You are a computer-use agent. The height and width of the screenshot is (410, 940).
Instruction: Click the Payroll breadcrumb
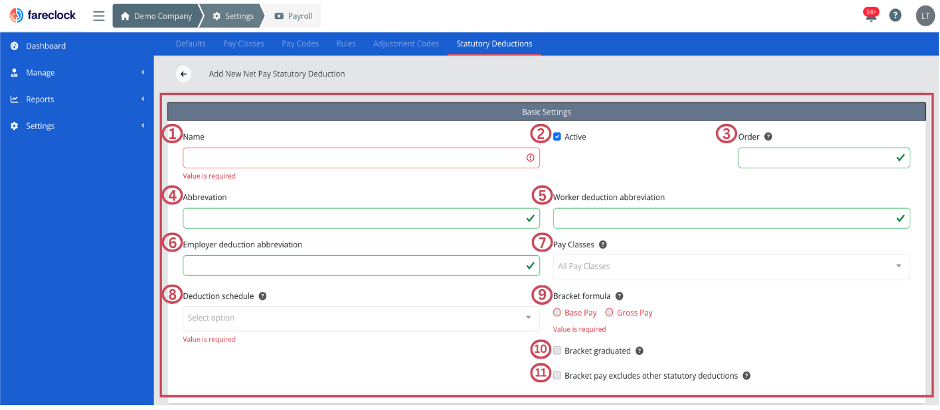[294, 16]
